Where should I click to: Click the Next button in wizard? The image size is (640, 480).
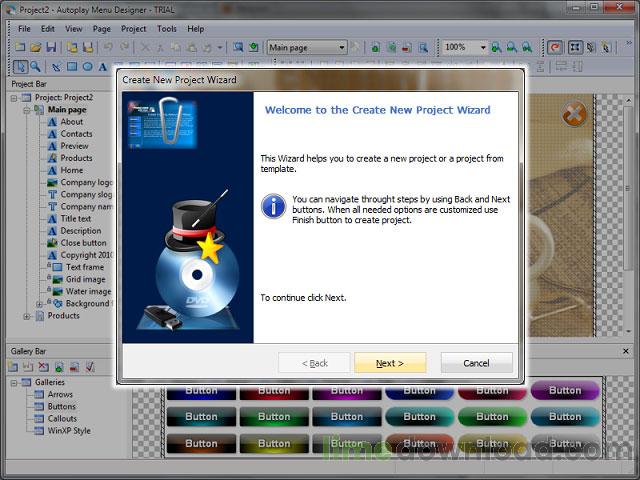(389, 363)
